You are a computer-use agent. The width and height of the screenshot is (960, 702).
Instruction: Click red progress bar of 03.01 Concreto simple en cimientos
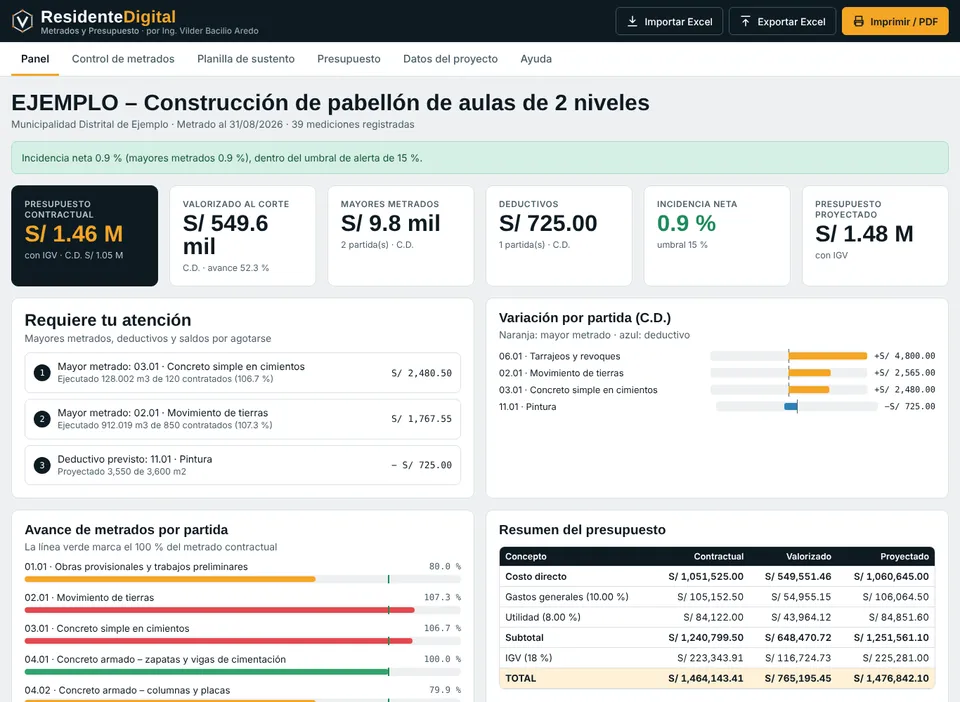tap(218, 641)
